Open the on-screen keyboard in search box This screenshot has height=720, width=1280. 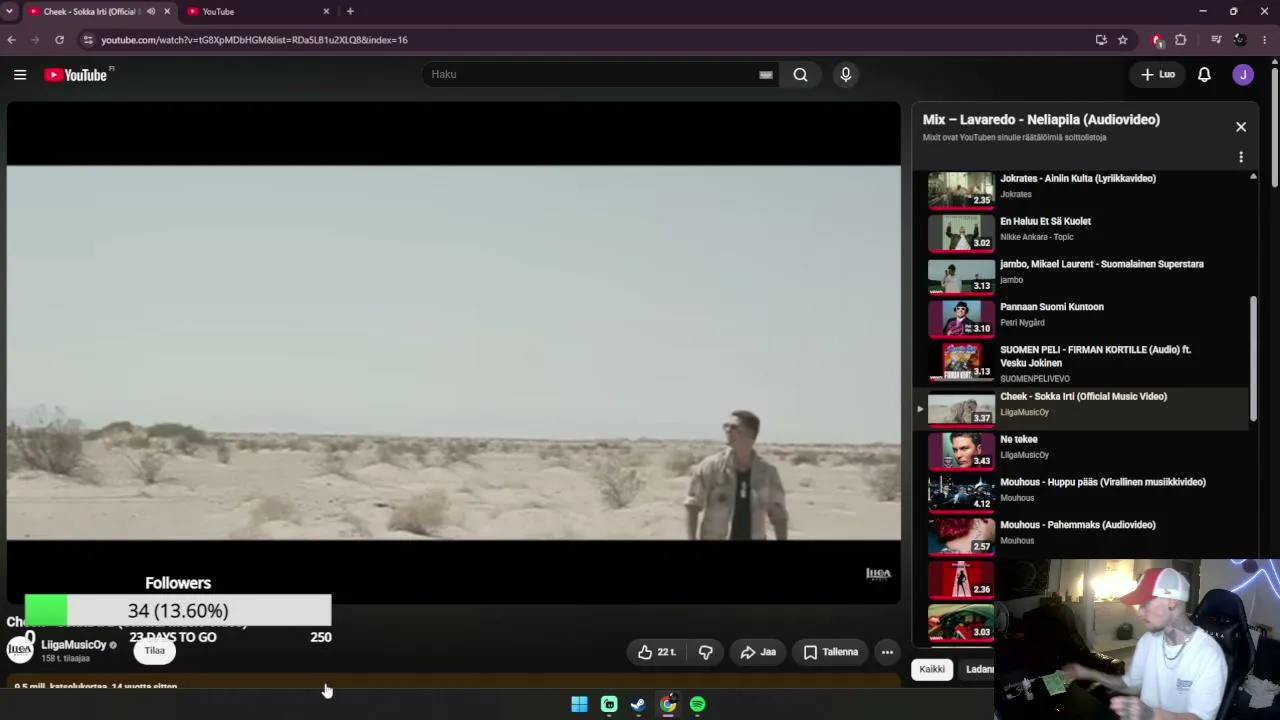[x=766, y=74]
